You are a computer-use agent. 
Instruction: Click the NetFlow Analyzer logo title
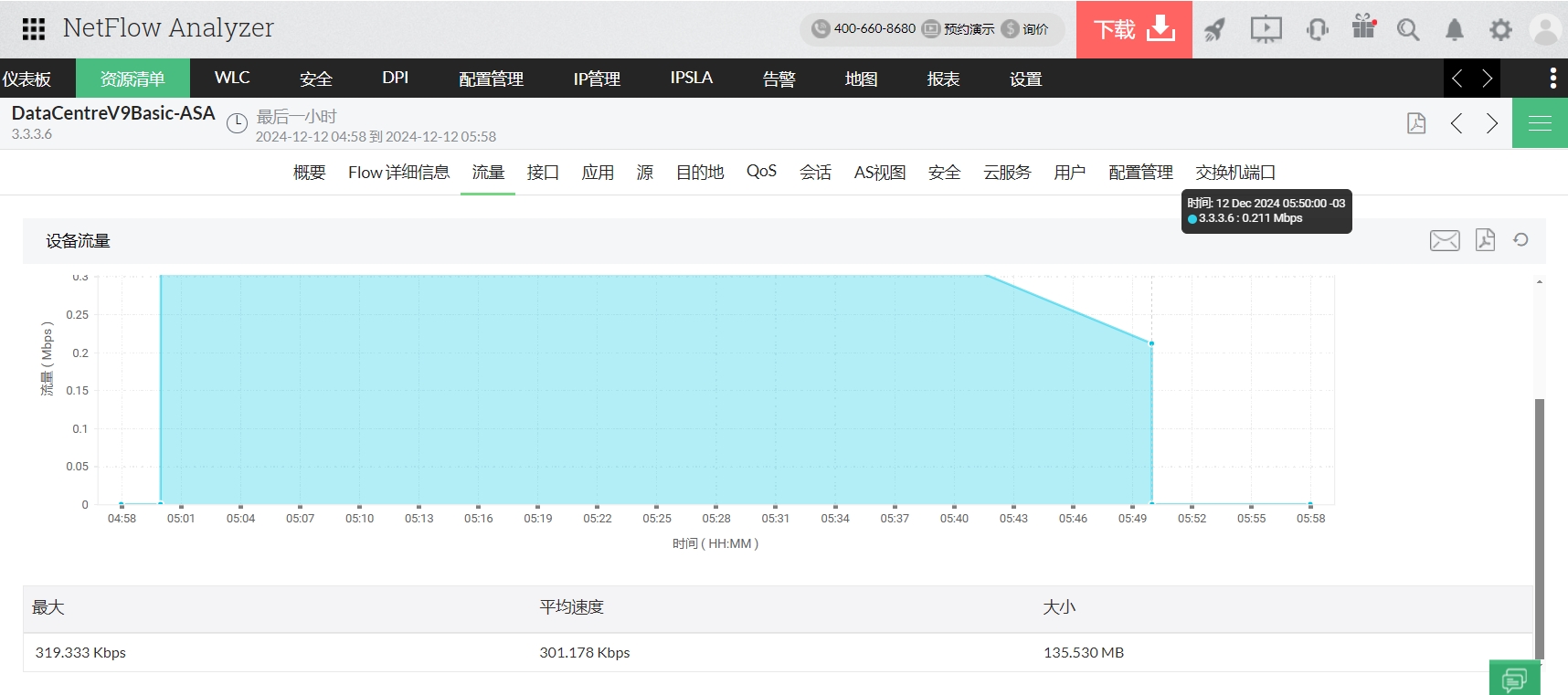point(168,28)
